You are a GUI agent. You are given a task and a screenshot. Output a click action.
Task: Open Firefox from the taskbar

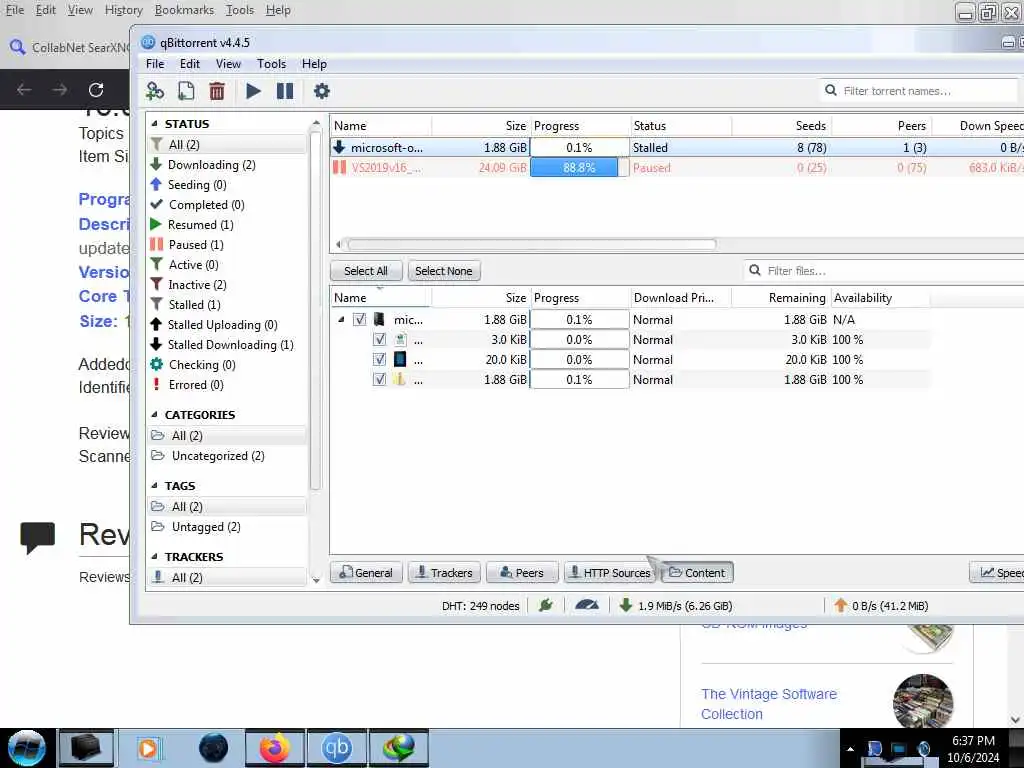tap(274, 748)
